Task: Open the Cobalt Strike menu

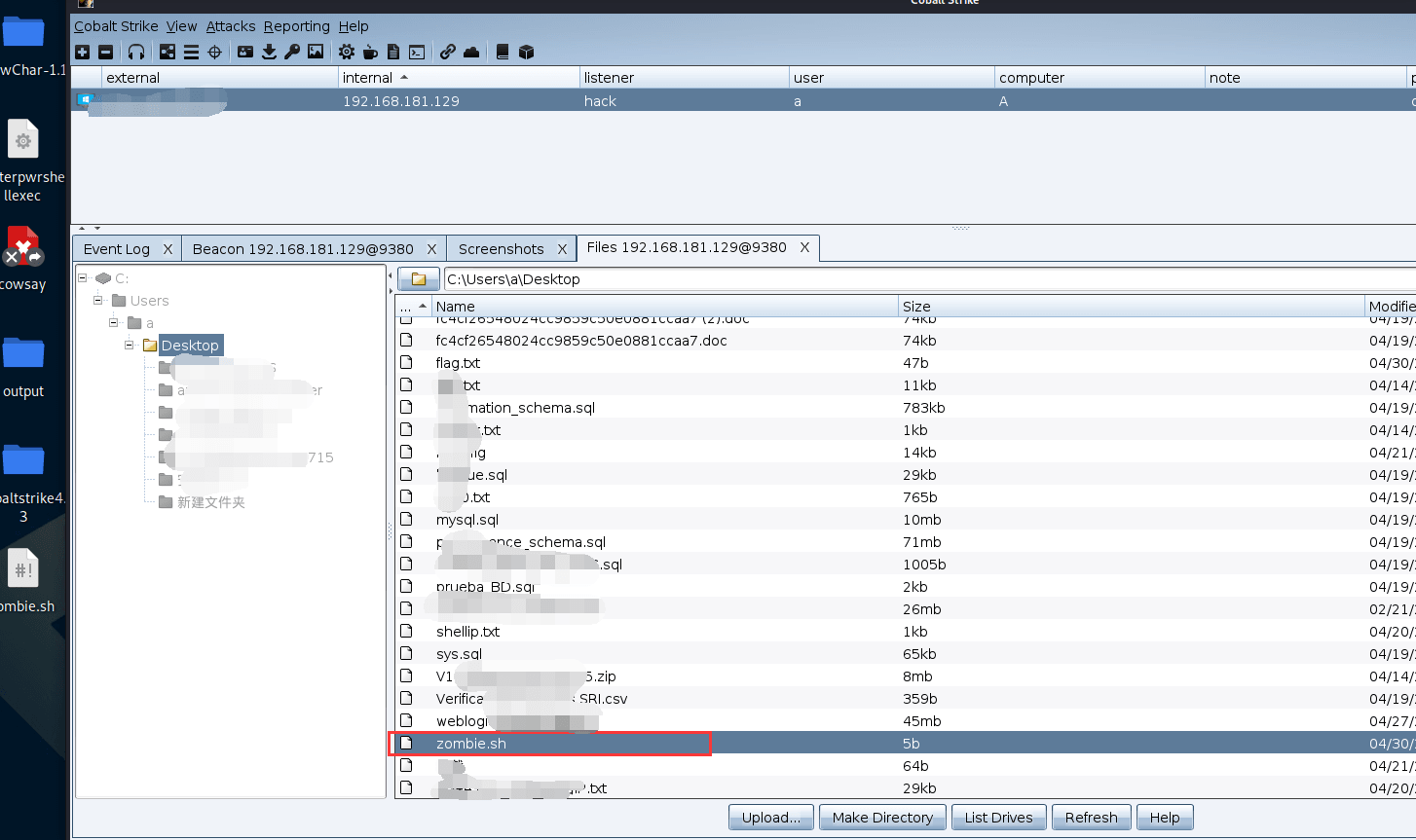Action: click(116, 26)
